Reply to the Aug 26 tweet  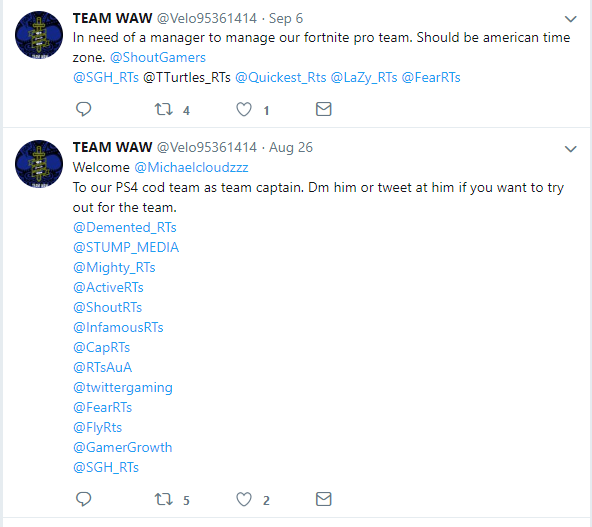[83, 499]
